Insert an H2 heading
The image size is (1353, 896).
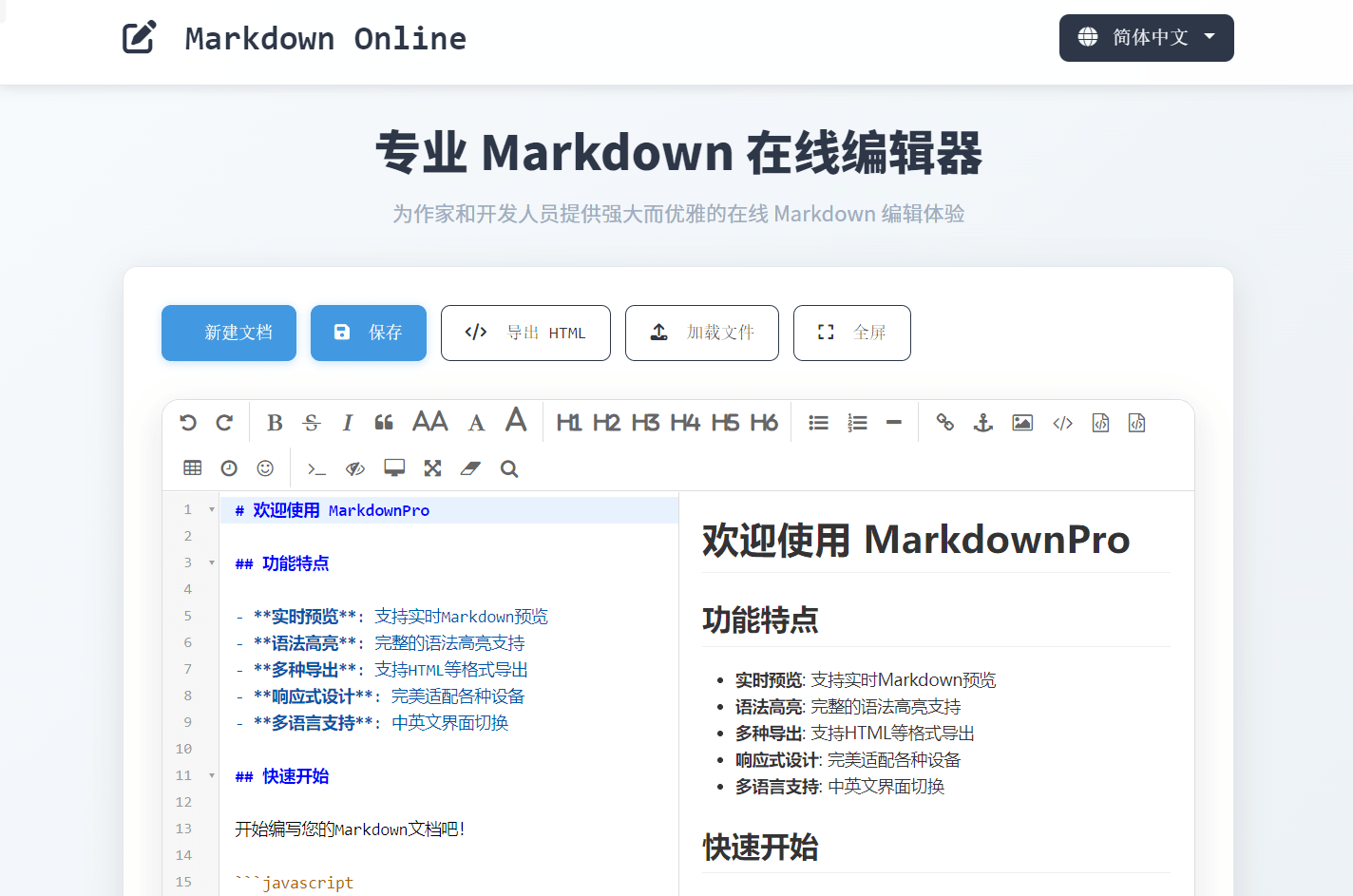pyautogui.click(x=606, y=423)
